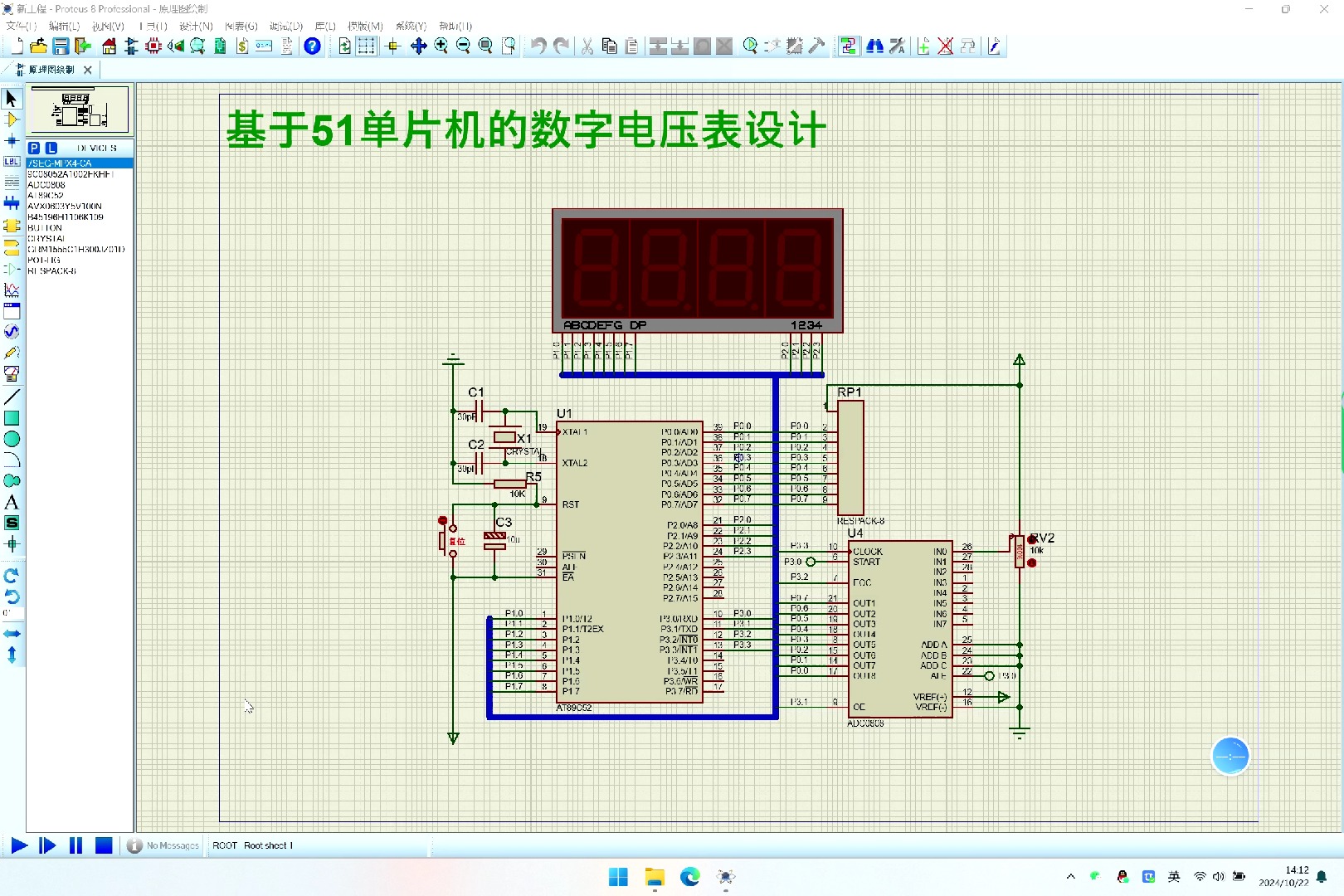This screenshot has height=896, width=1344.
Task: Click the Undo toolbar icon
Action: tap(538, 46)
